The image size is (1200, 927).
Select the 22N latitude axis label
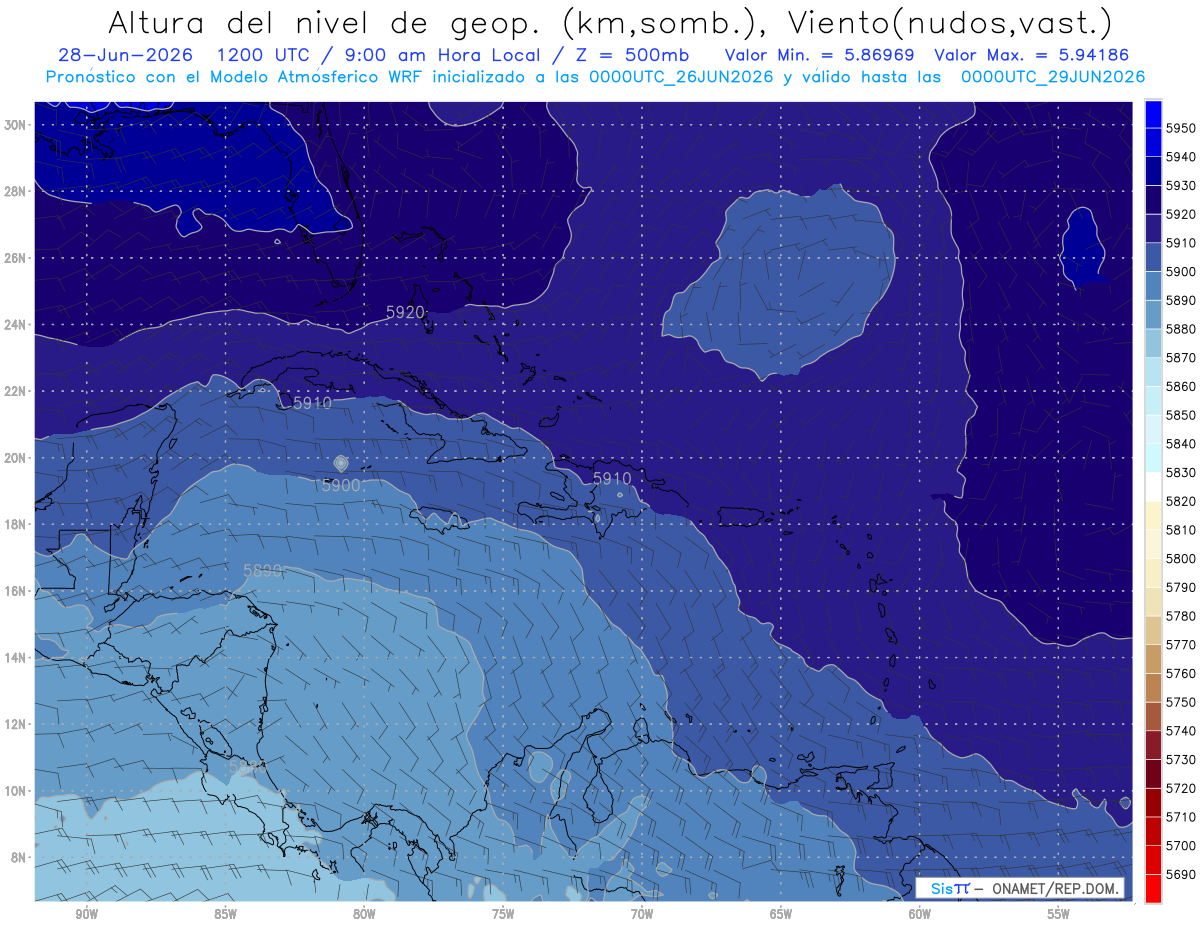[15, 391]
